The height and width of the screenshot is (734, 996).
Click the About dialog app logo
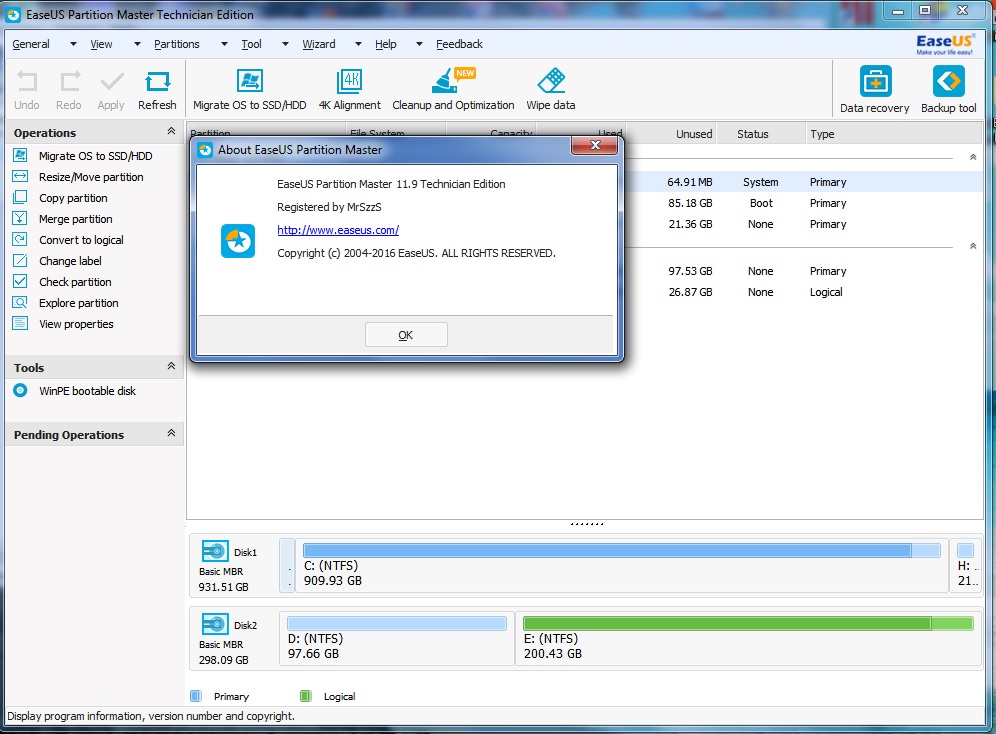[x=238, y=241]
